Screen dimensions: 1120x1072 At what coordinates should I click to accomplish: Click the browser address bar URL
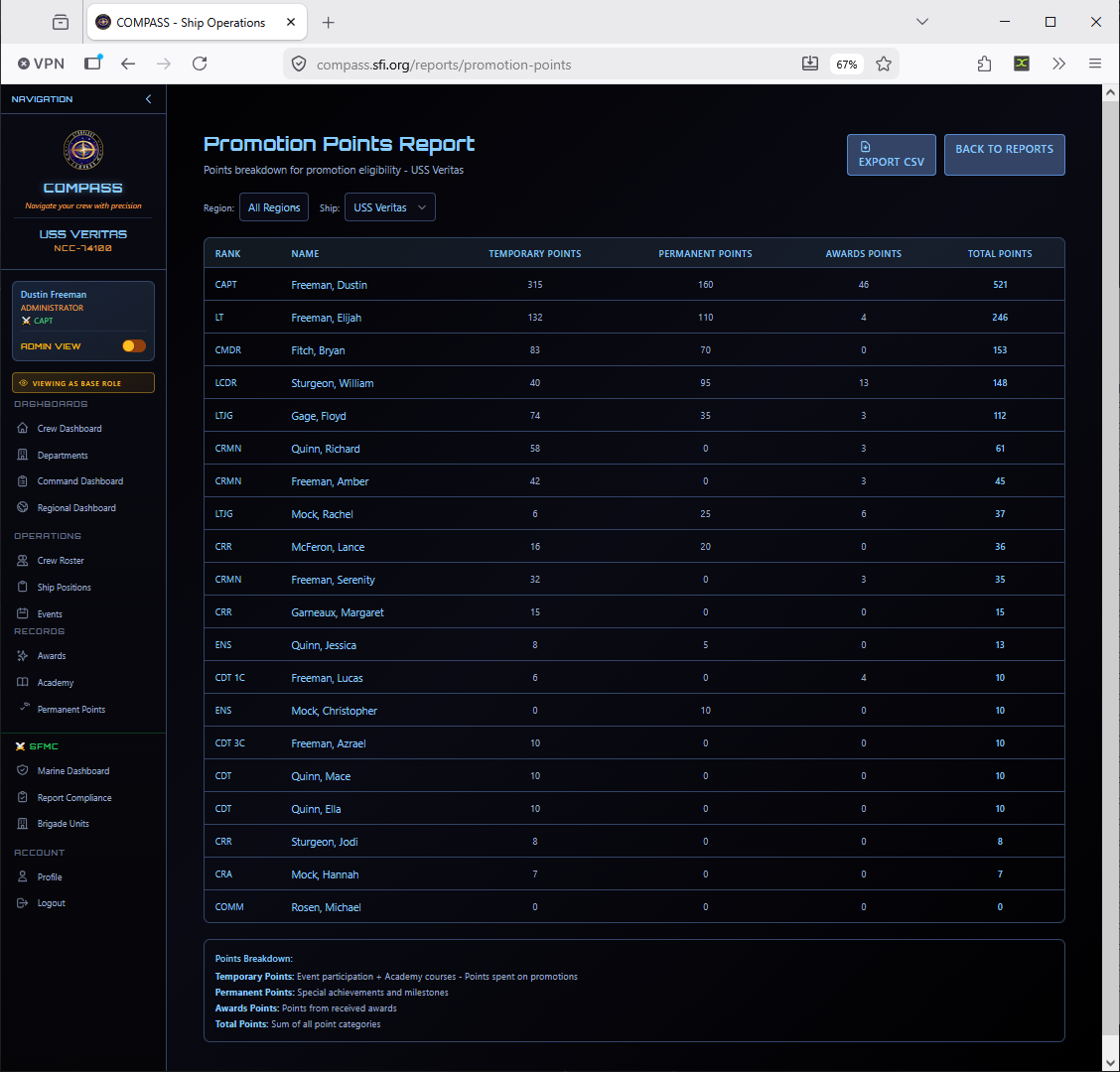[444, 65]
